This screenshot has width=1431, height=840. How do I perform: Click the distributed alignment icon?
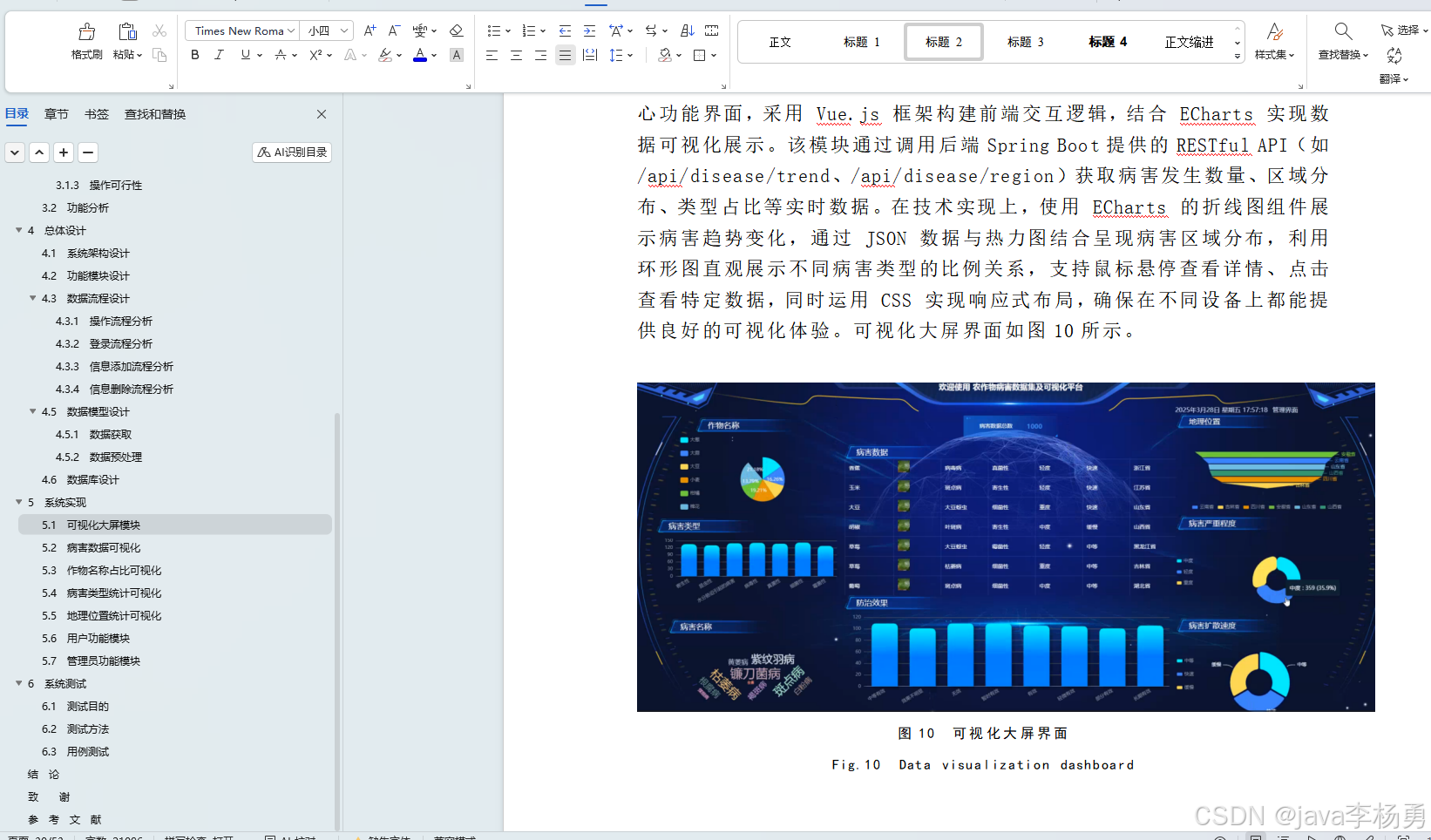(x=590, y=55)
